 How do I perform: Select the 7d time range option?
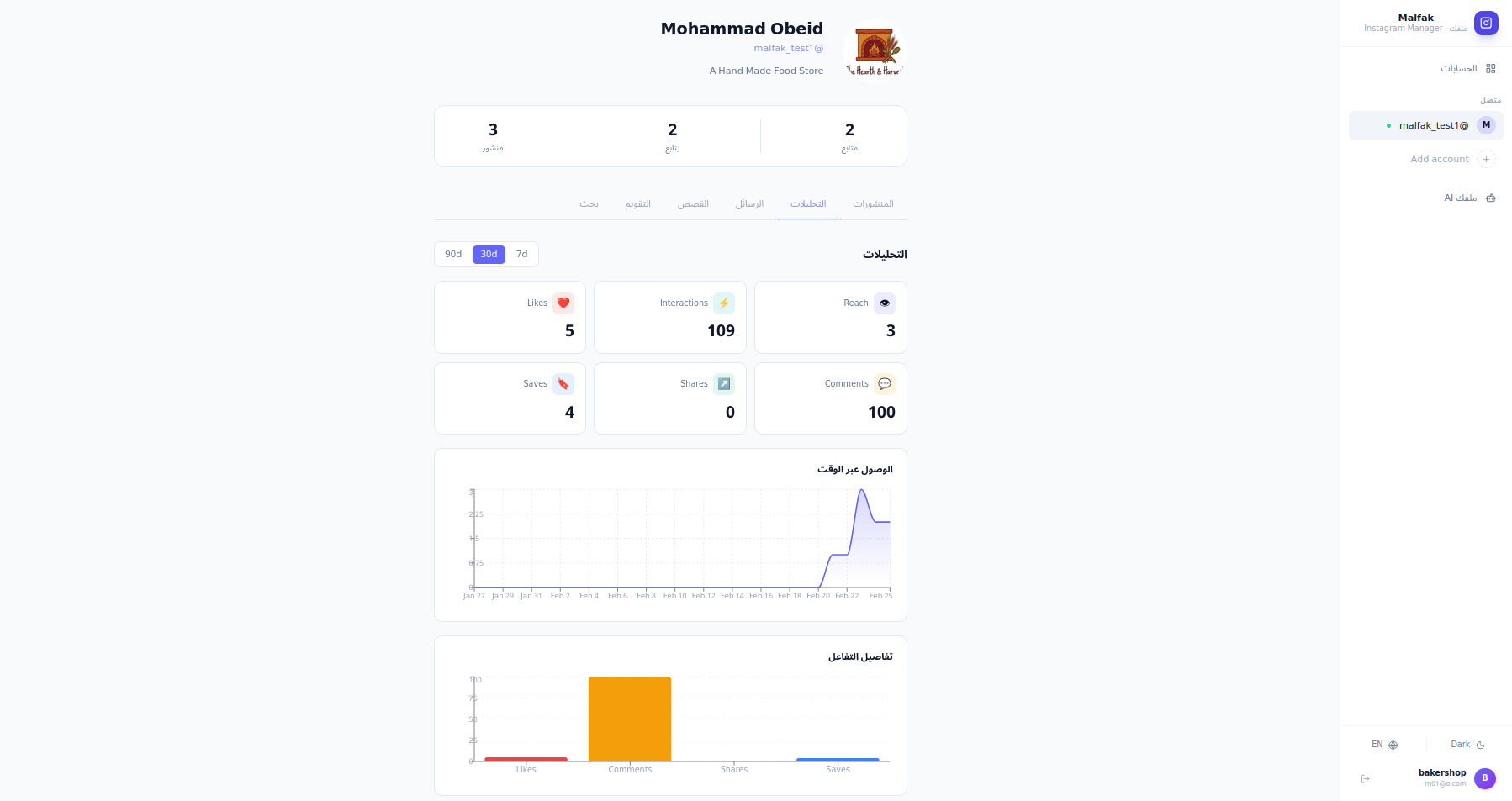(521, 254)
